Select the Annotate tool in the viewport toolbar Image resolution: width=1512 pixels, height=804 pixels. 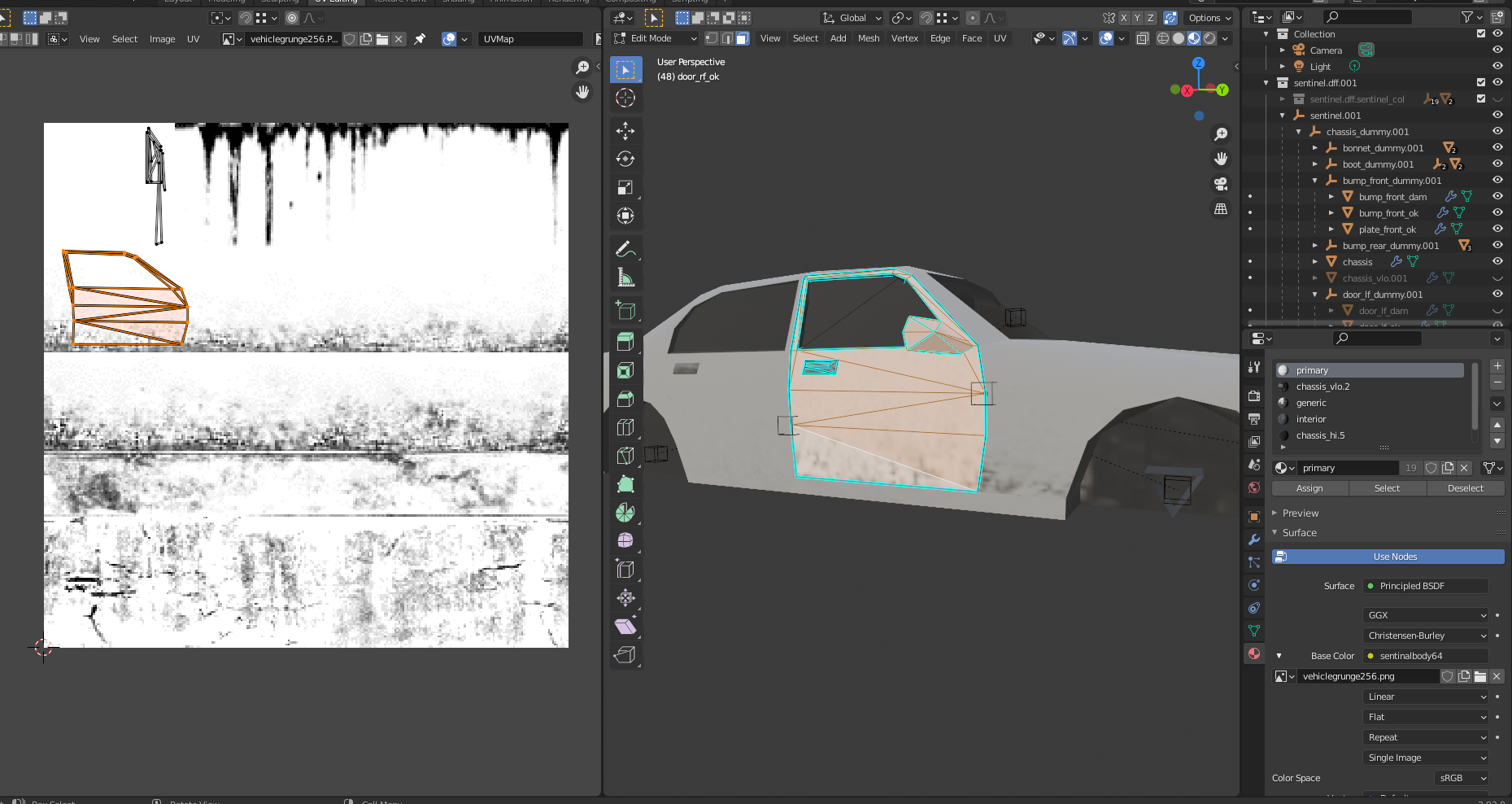pos(625,248)
